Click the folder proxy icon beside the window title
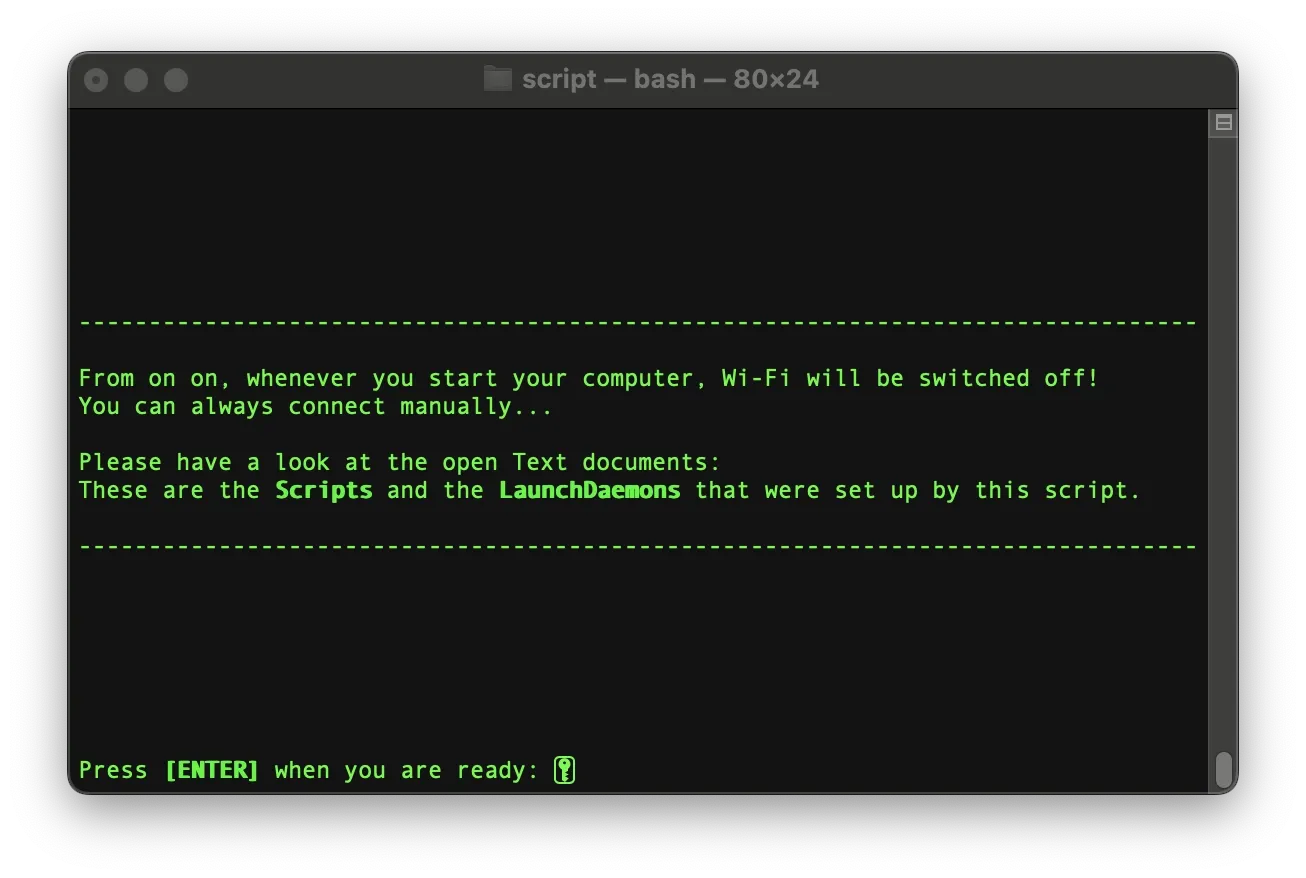 (497, 79)
